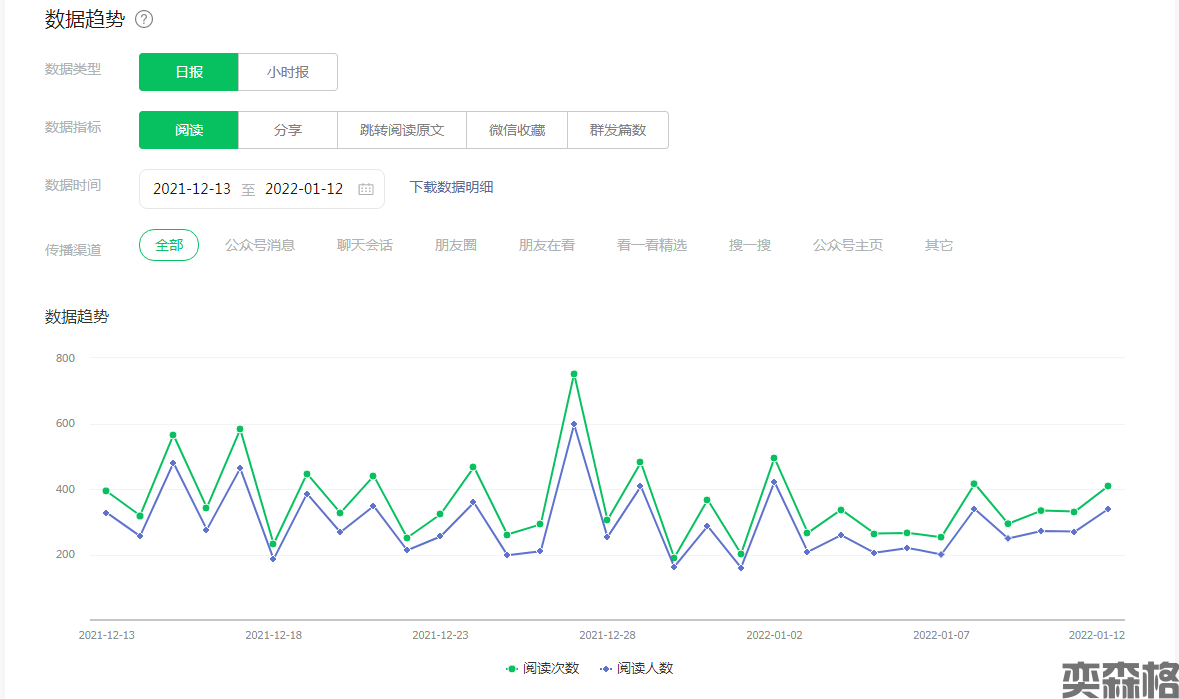Screen dimensions: 1179x699
Task: Select 全部 channel filter
Action: point(169,245)
